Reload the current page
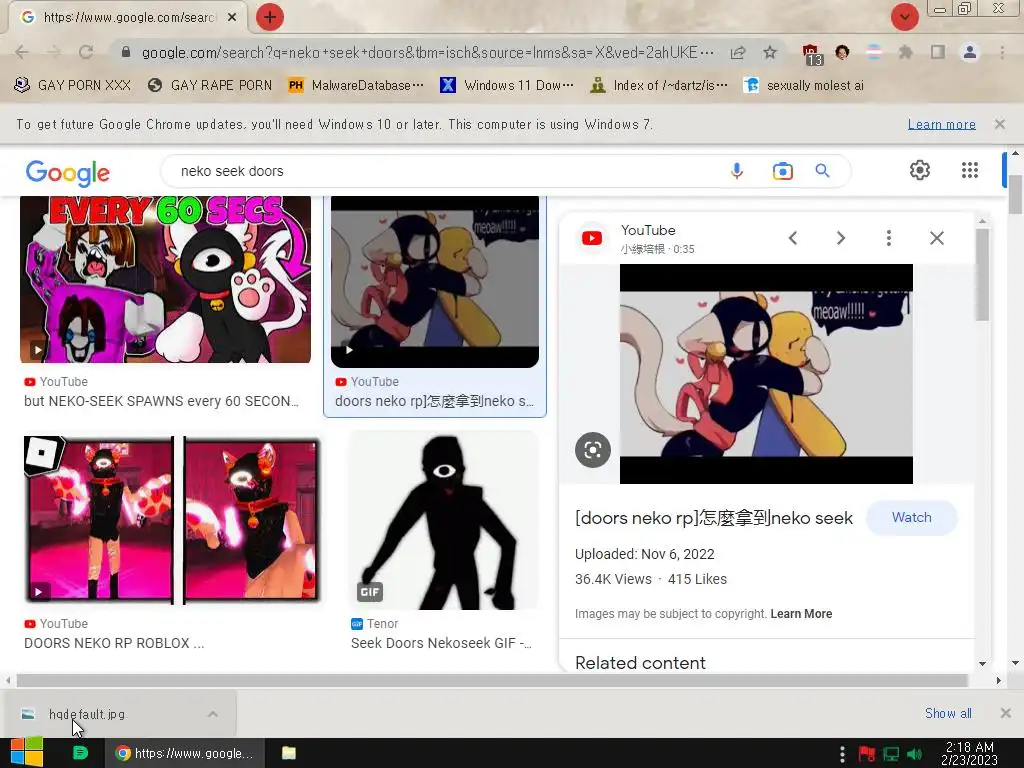Screen dimensions: 1024x768 (x=86, y=52)
